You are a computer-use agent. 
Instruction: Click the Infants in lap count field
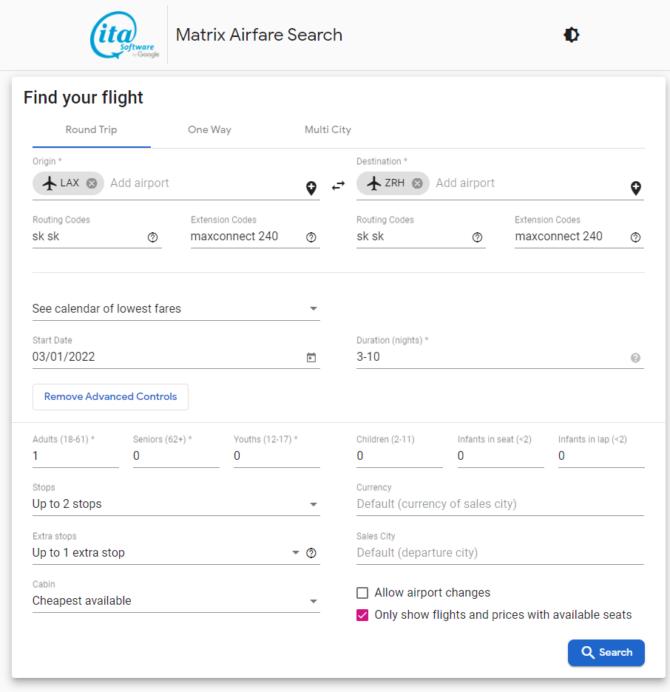(601, 456)
